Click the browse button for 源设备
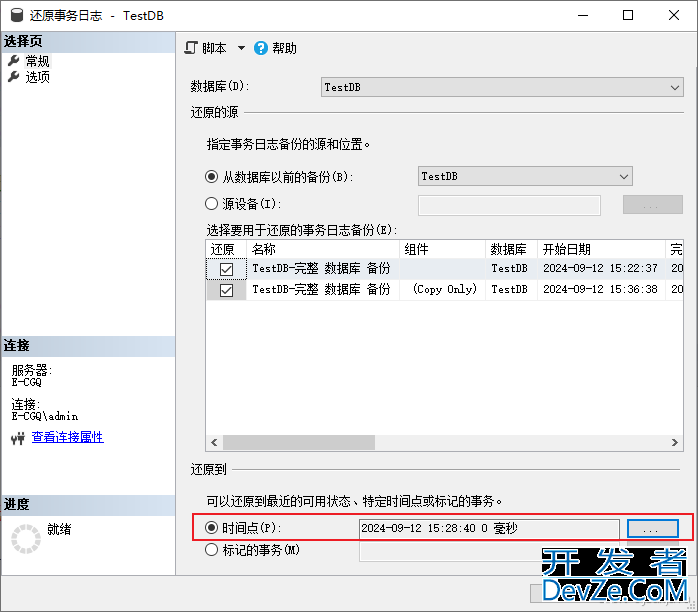This screenshot has height=612, width=698. pyautogui.click(x=653, y=205)
